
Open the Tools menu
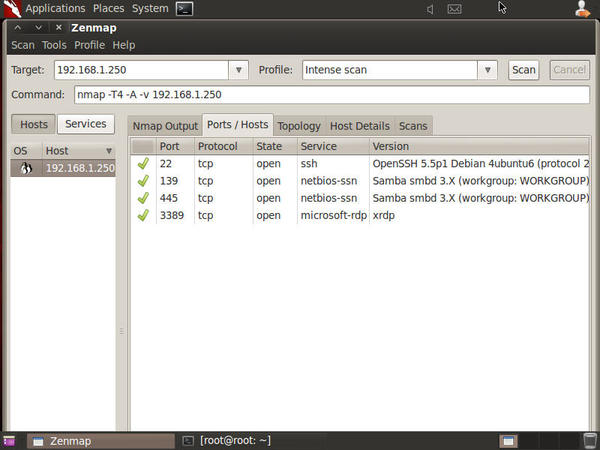click(54, 45)
